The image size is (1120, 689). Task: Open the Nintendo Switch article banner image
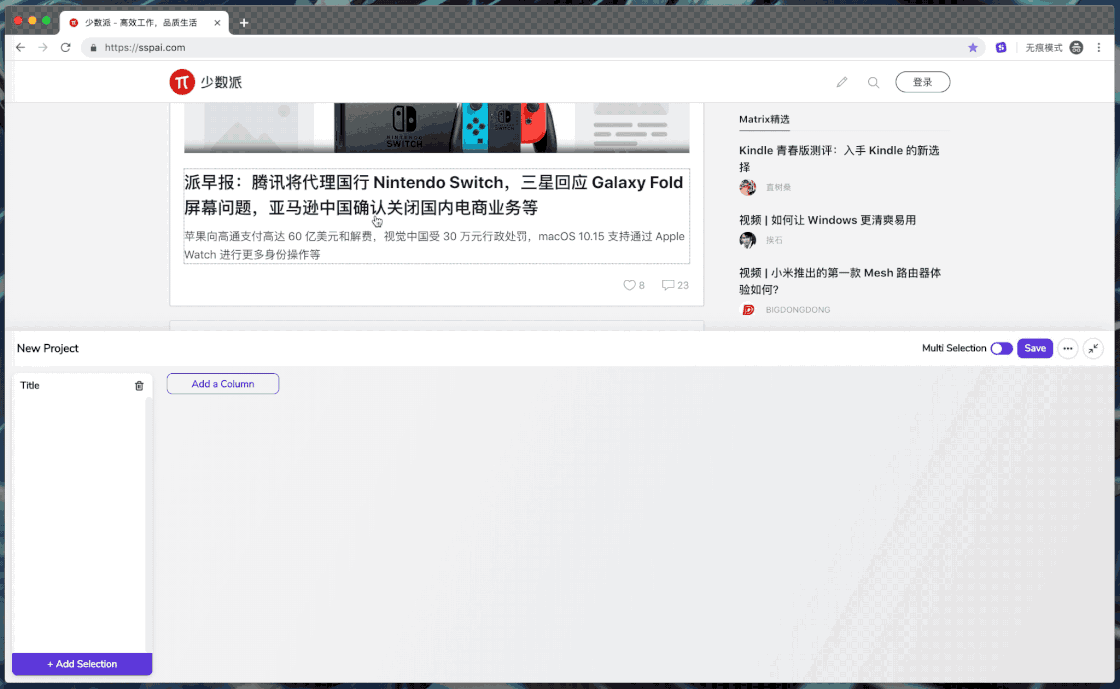[x=436, y=127]
